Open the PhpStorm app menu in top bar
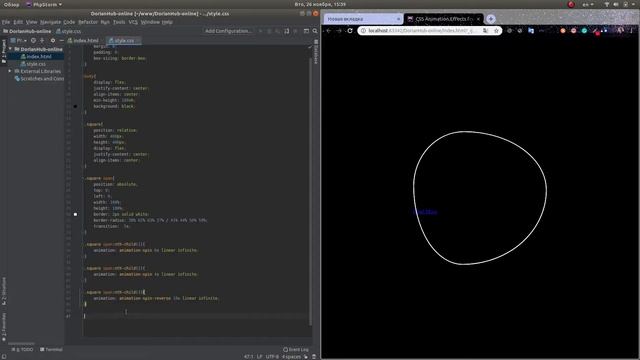 44,4
